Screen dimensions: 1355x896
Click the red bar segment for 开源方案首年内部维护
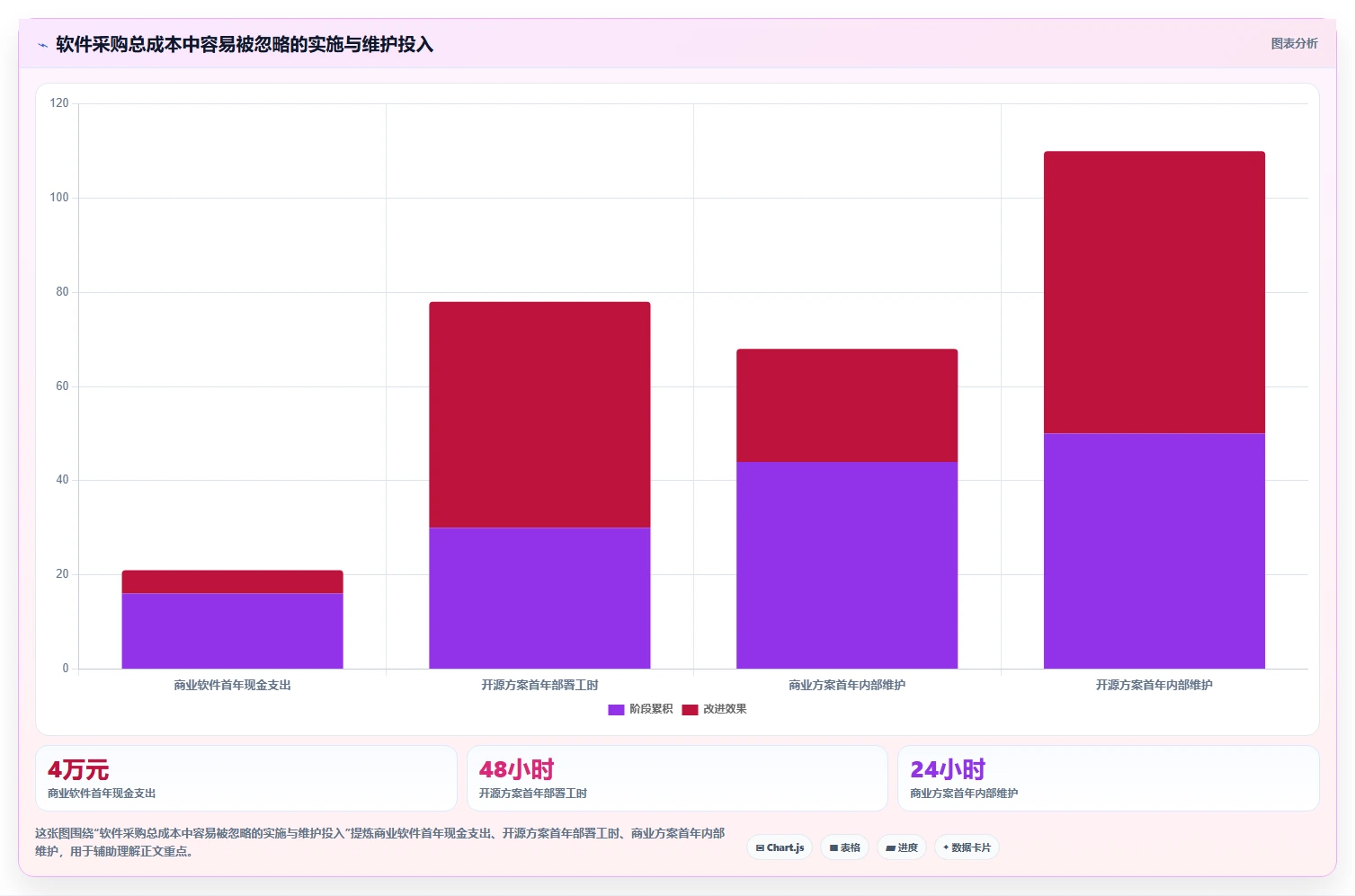1154,292
